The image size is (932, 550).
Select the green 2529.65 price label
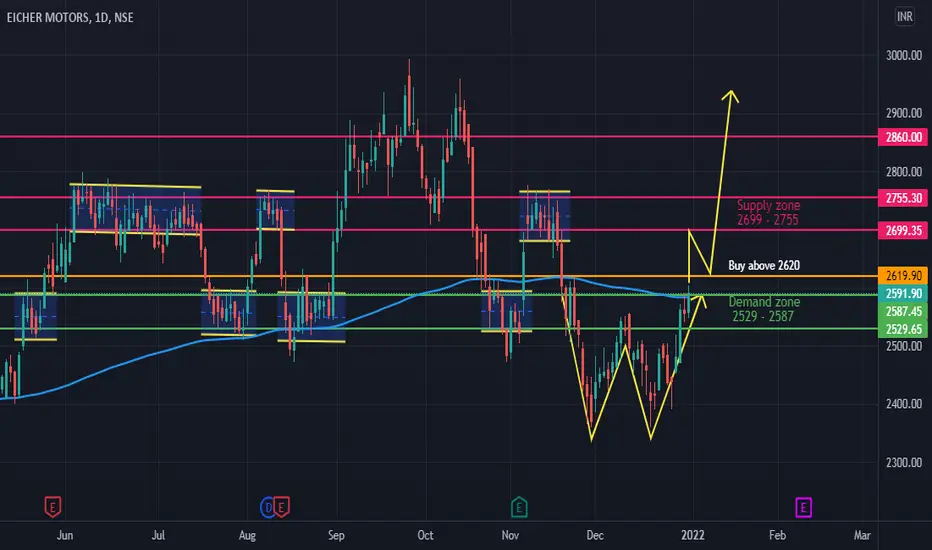tap(903, 329)
